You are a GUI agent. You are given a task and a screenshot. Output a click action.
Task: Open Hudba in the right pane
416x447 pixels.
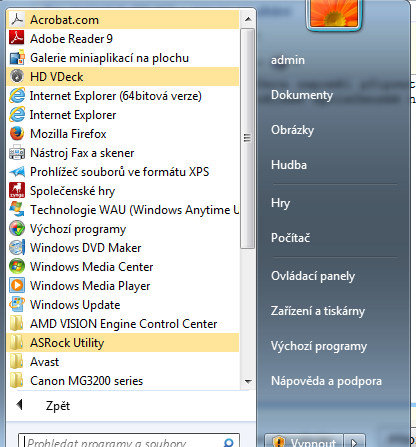click(x=289, y=165)
